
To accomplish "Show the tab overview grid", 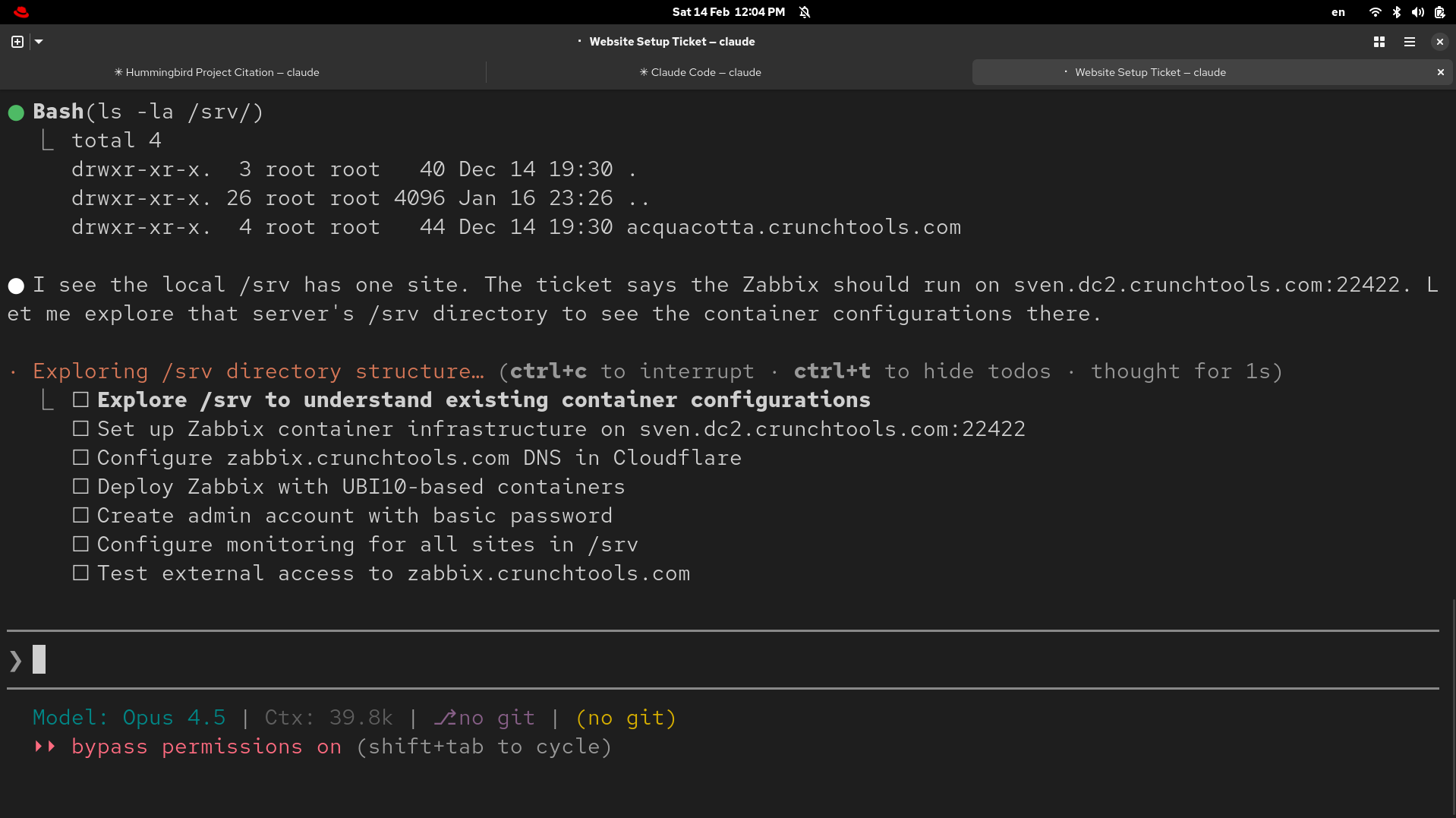I will tap(1379, 42).
